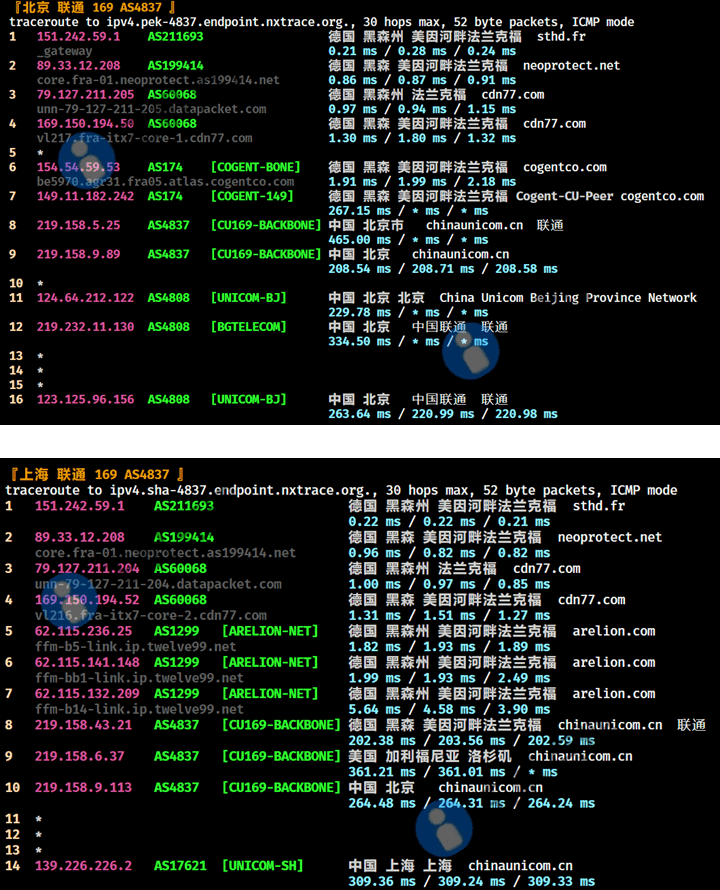Image resolution: width=720 pixels, height=890 pixels.
Task: Click IP address 219.158.9.113
Action: click(83, 787)
